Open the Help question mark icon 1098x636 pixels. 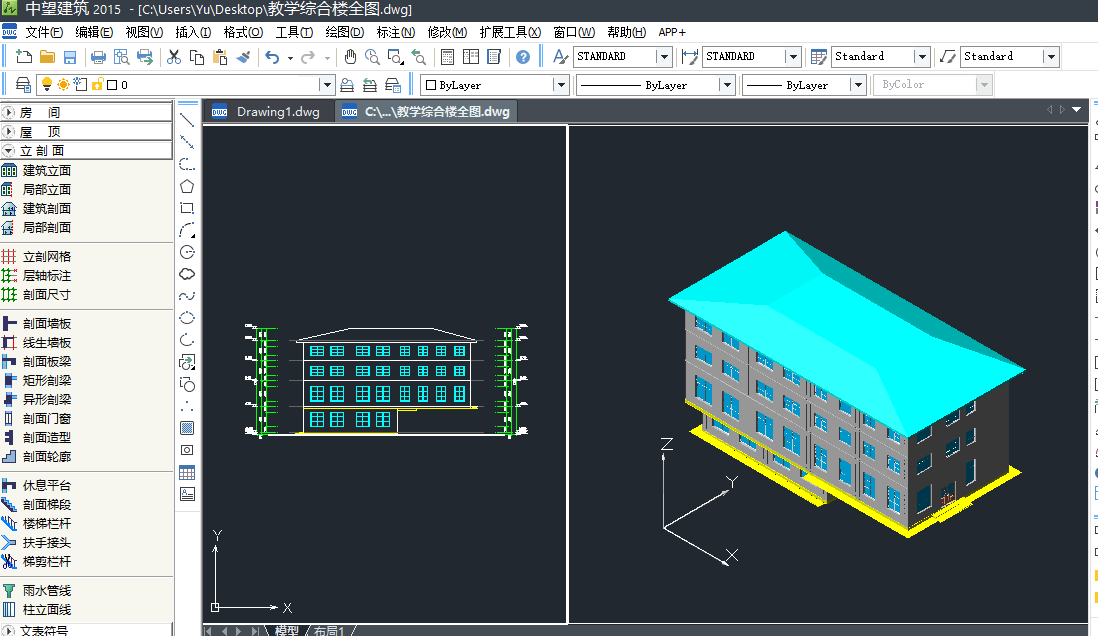coord(522,57)
